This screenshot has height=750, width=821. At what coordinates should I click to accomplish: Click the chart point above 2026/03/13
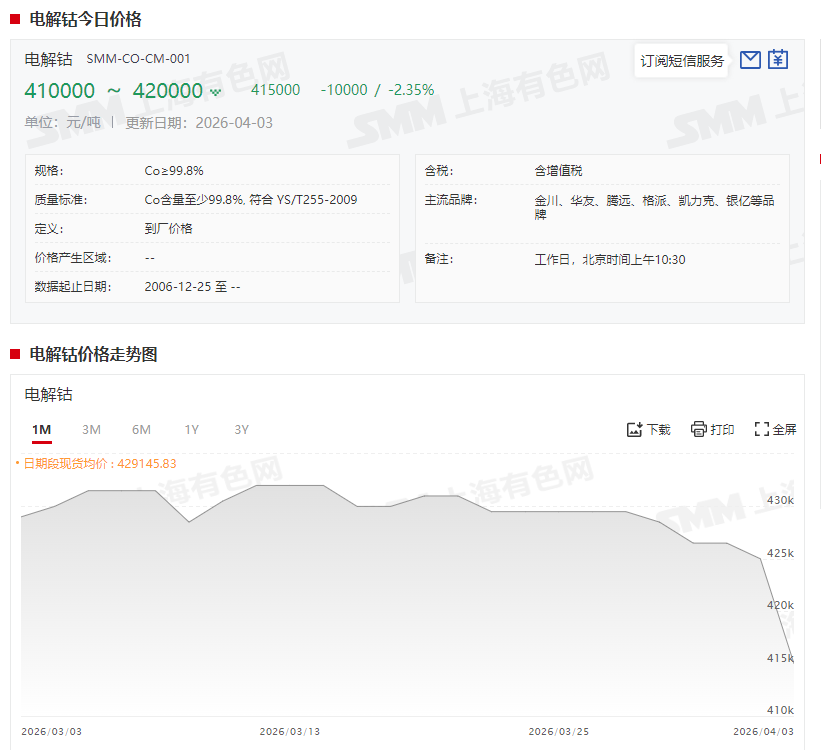pos(290,486)
